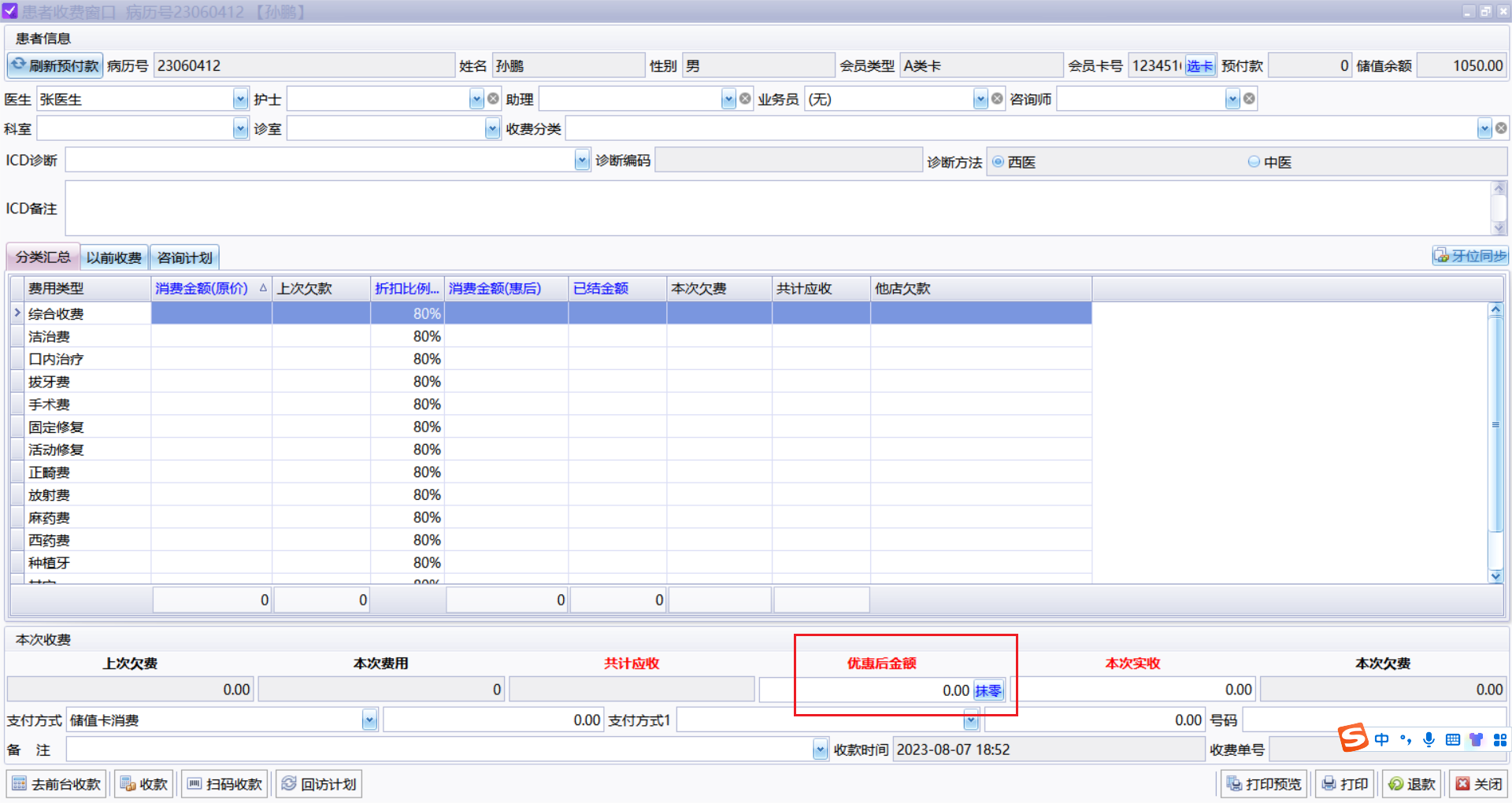The image size is (1512, 803).
Task: Open the 备注 dropdown arrow
Action: (x=820, y=749)
